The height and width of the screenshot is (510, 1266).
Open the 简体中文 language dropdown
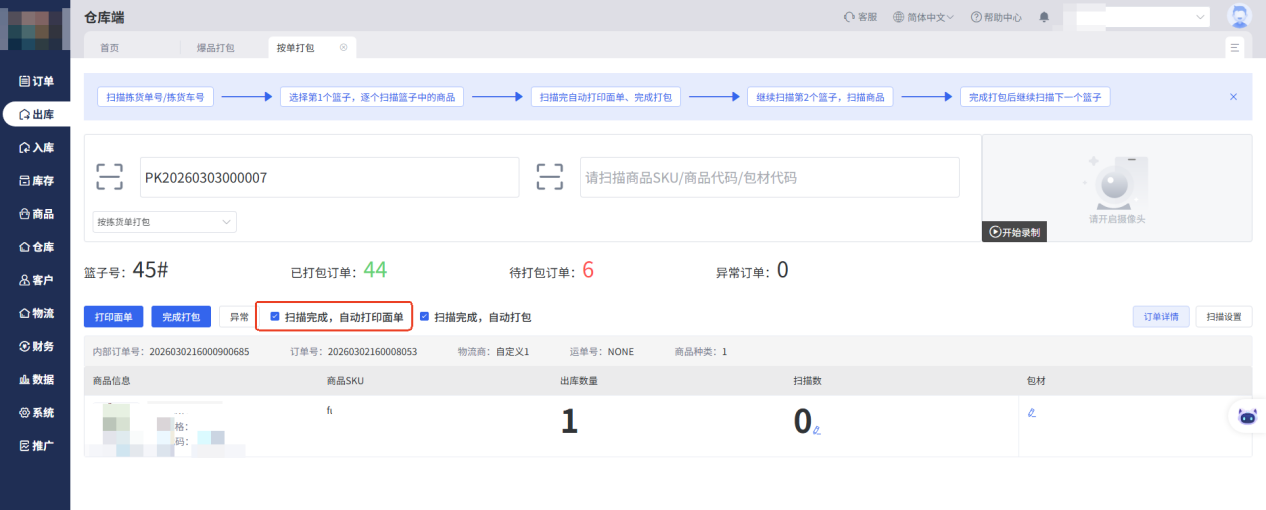(x=923, y=17)
